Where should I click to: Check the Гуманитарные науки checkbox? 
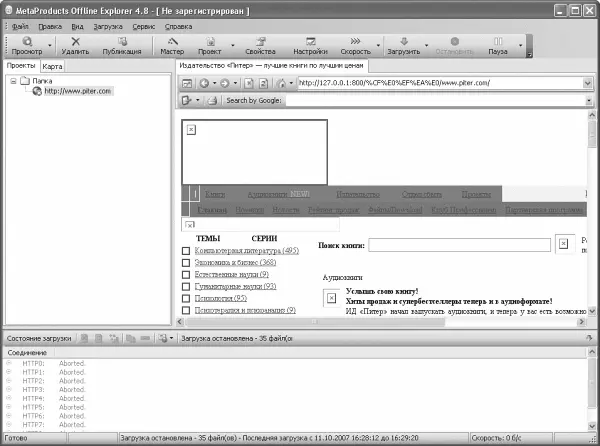click(x=186, y=286)
